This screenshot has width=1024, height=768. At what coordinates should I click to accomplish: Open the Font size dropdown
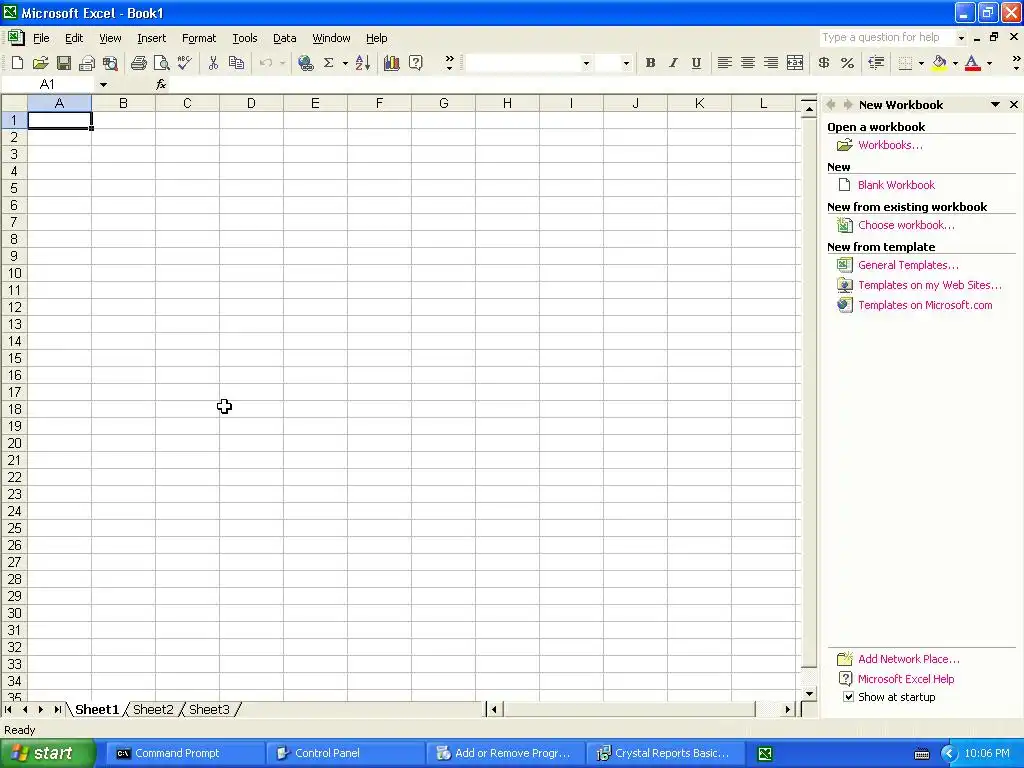pyautogui.click(x=626, y=63)
